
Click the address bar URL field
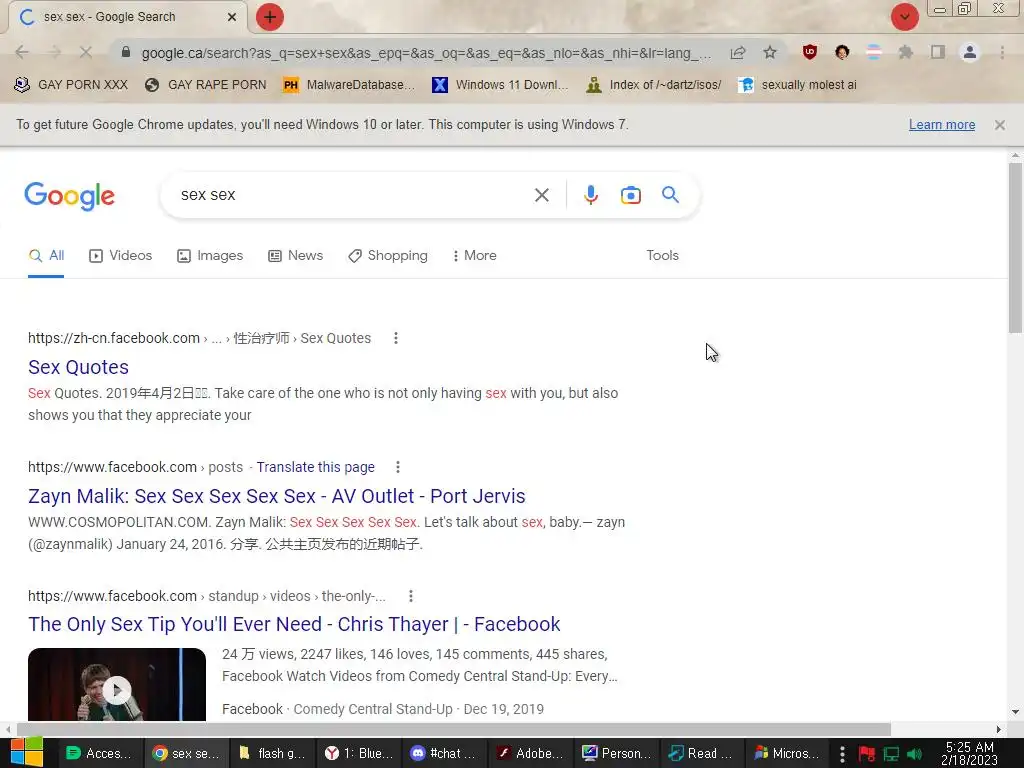pos(426,53)
